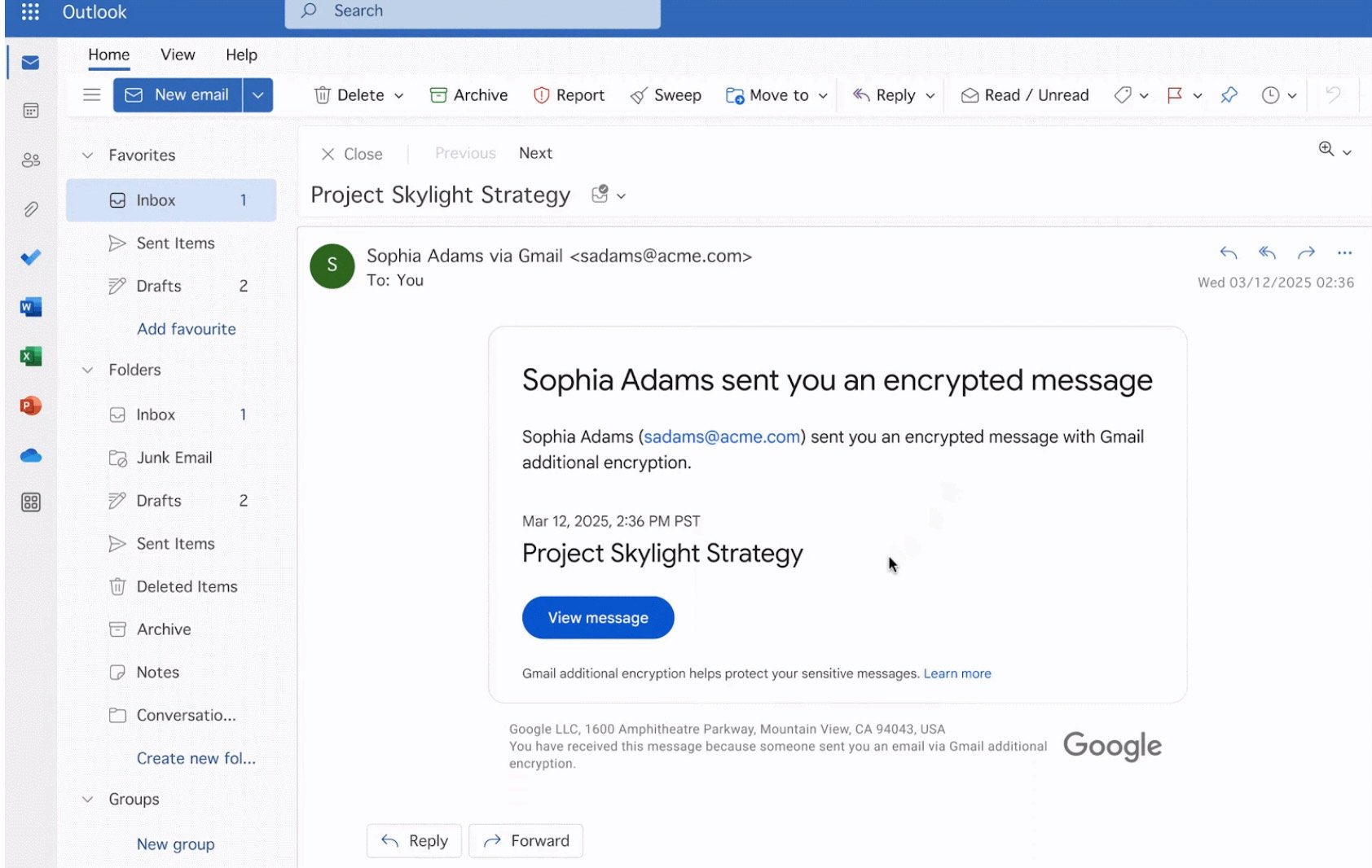Select the Sweep tool in the ribbon
Image resolution: width=1372 pixels, height=868 pixels.
pyautogui.click(x=665, y=94)
